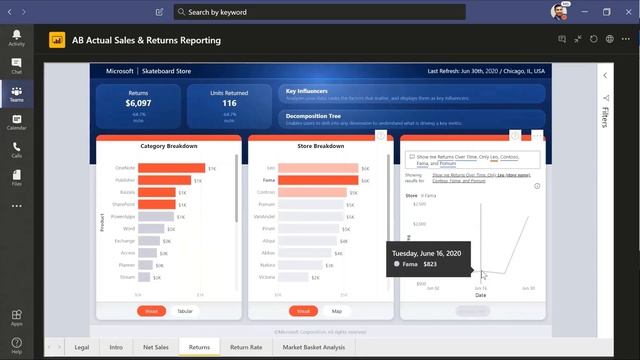Start a new chat with compose icon

point(160,12)
